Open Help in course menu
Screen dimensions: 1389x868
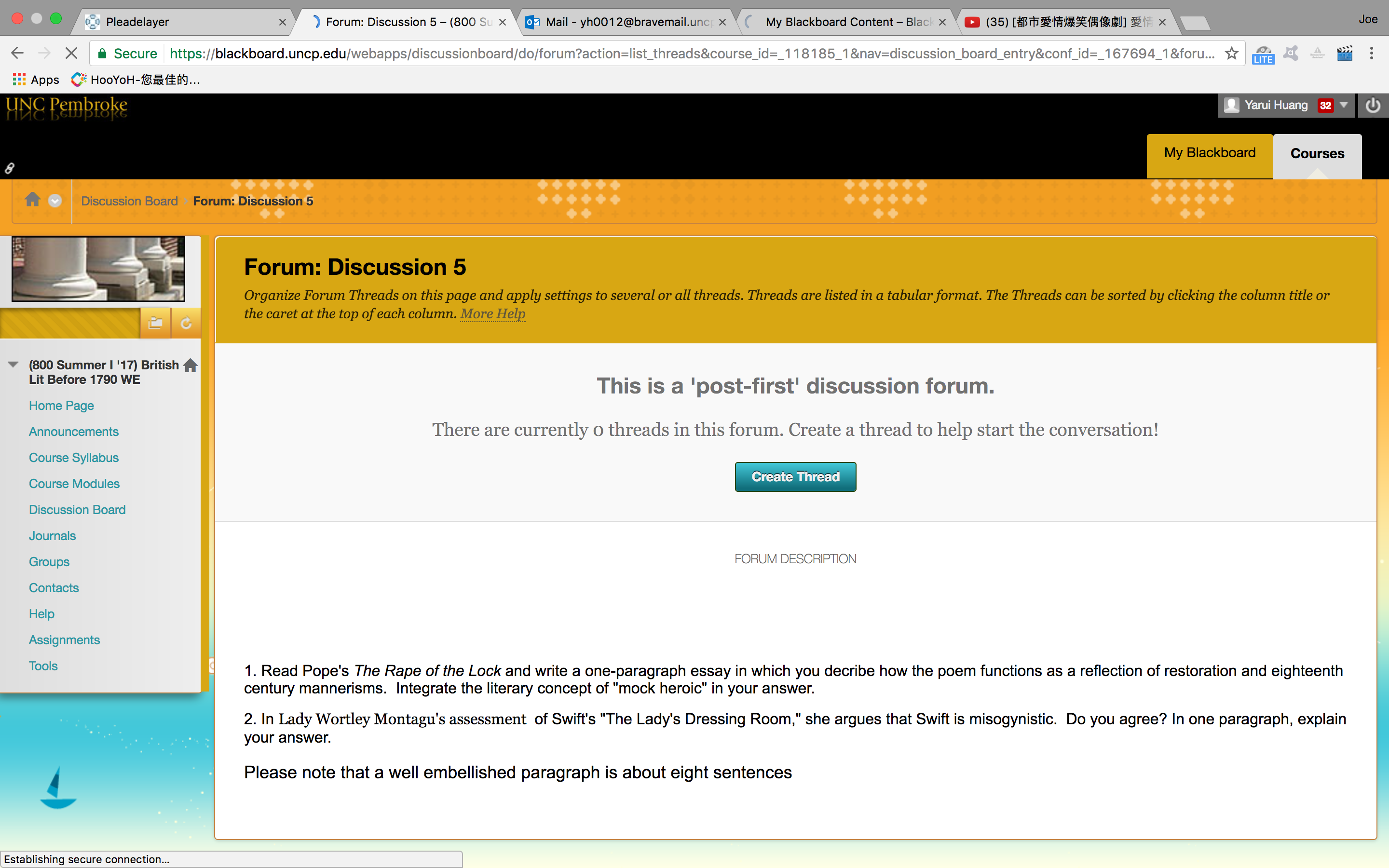[x=42, y=614]
